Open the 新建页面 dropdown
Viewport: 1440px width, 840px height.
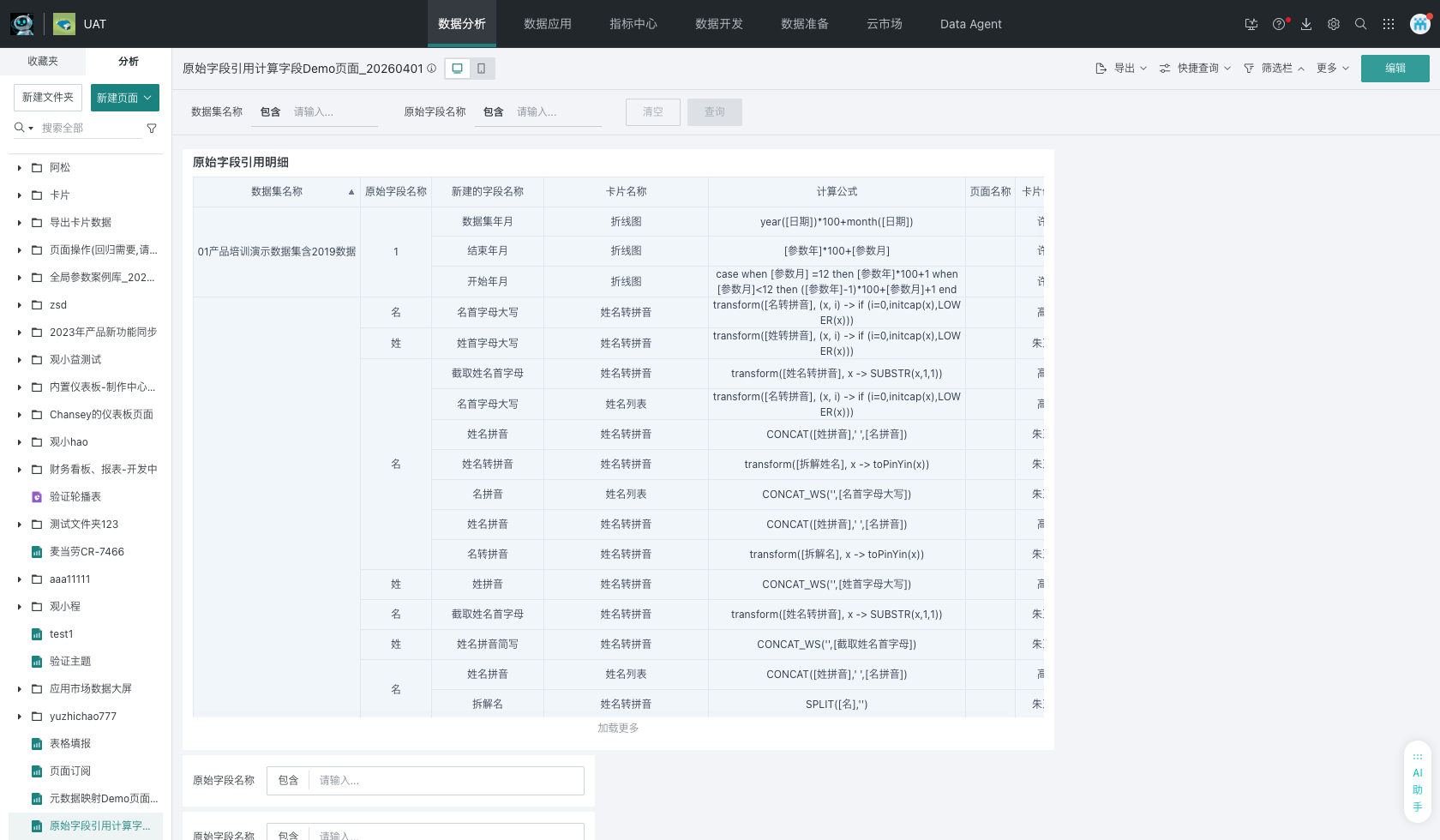click(124, 98)
